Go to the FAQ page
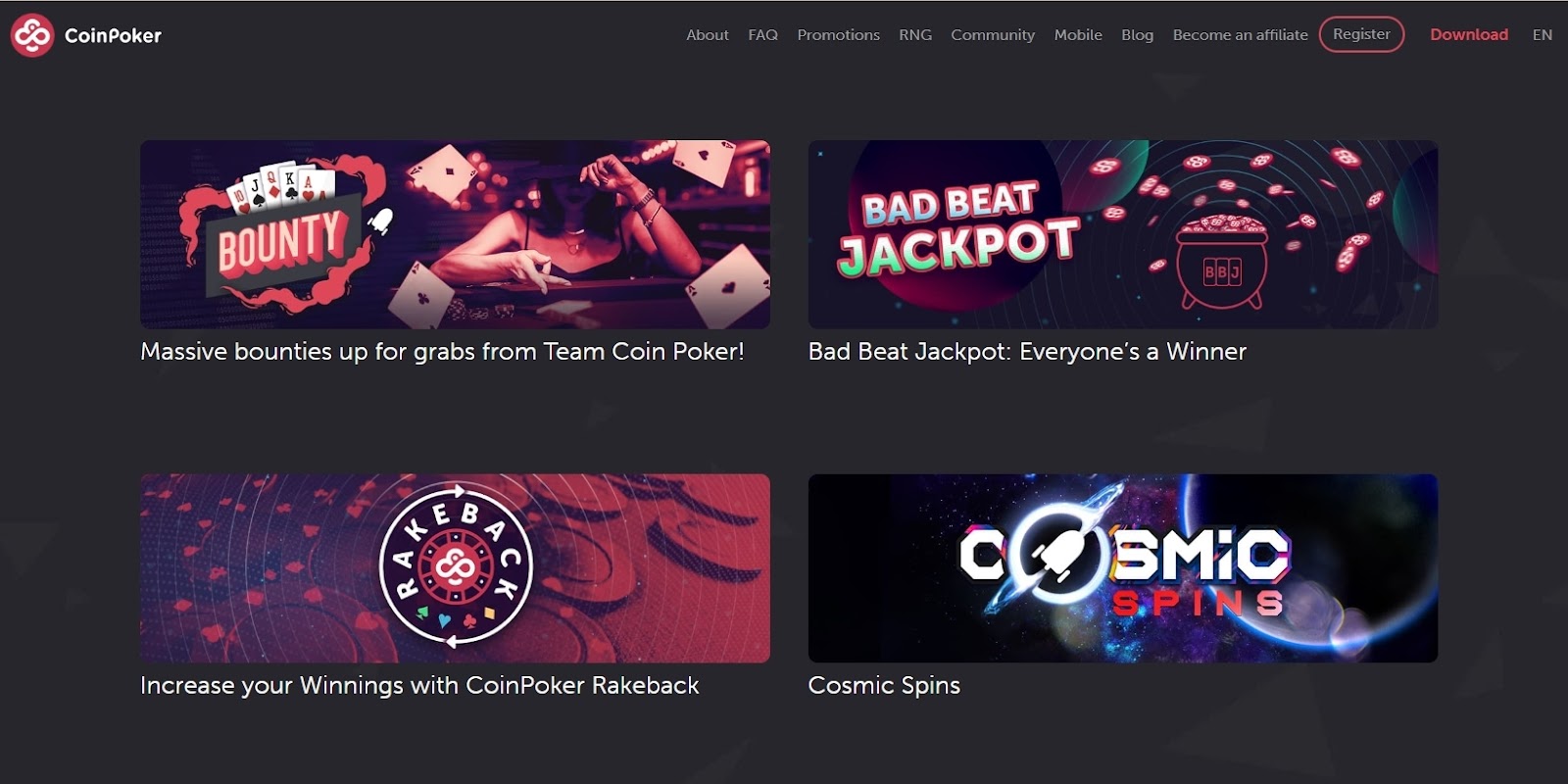 pos(762,35)
